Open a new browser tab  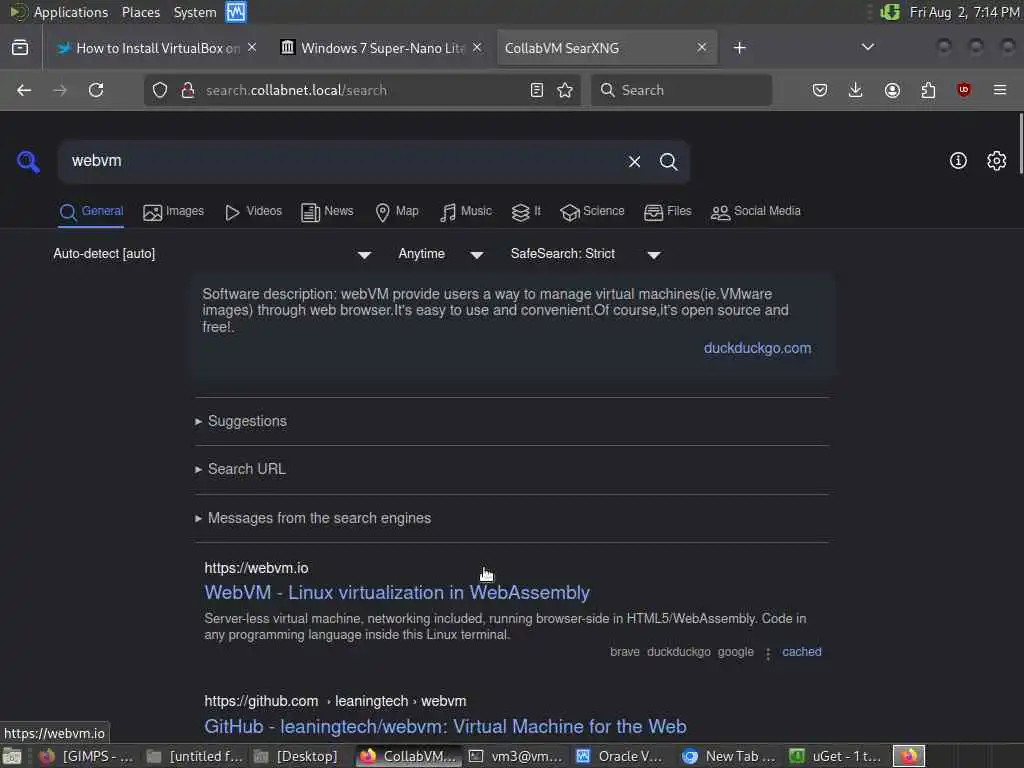pyautogui.click(x=739, y=48)
